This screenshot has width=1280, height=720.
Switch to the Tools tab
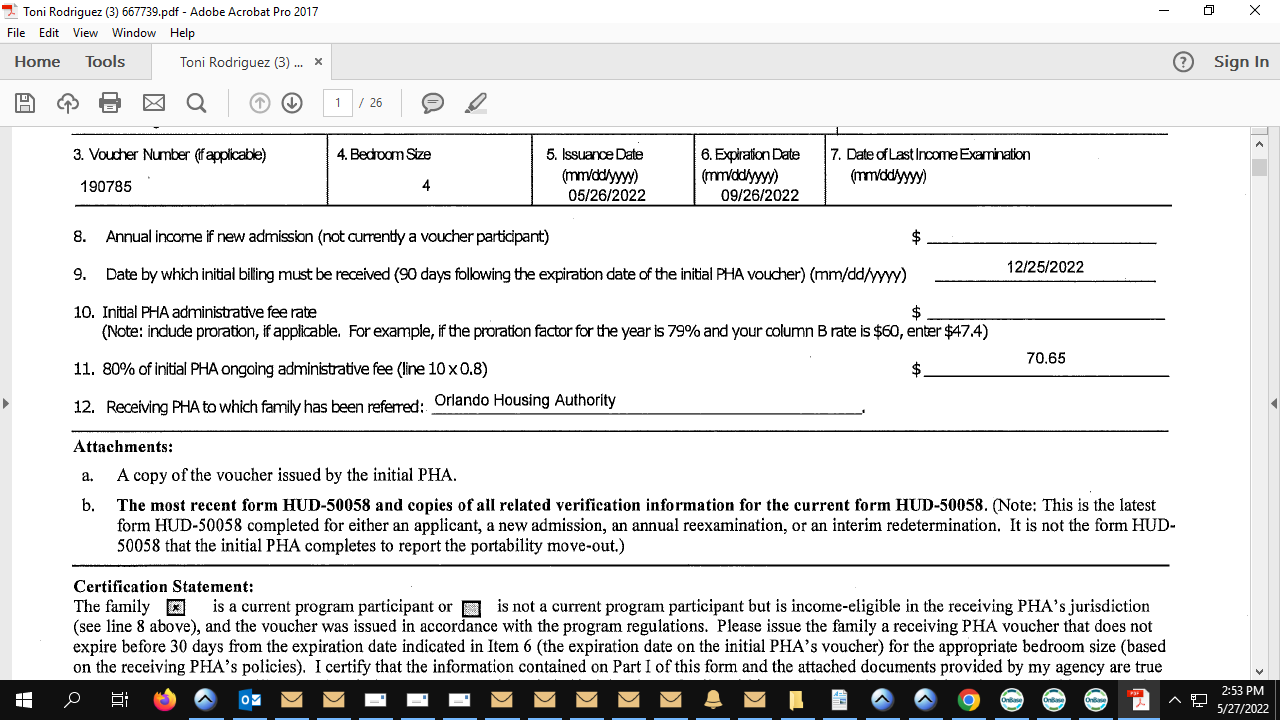105,62
